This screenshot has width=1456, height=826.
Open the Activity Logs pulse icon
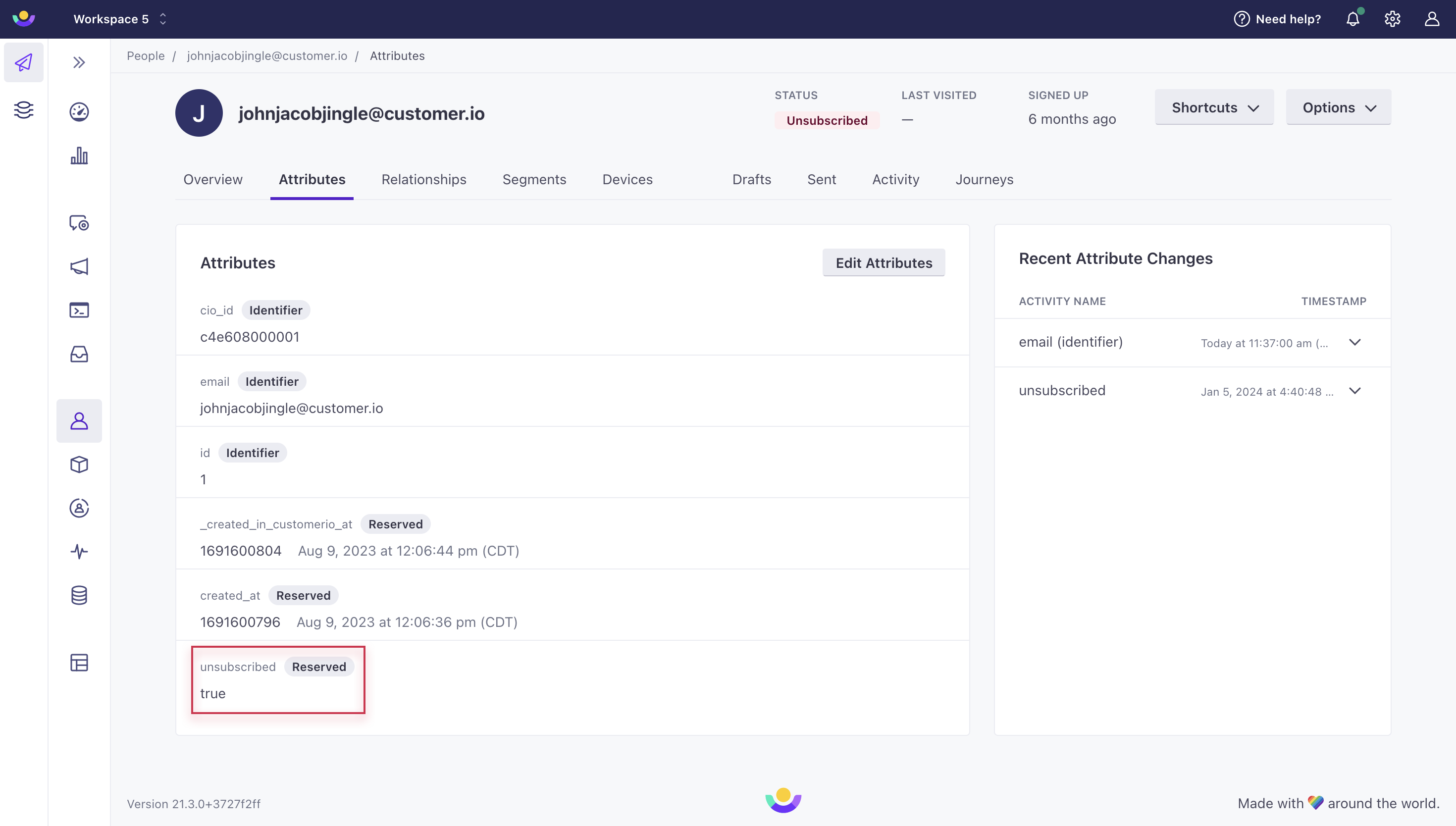pyautogui.click(x=79, y=552)
